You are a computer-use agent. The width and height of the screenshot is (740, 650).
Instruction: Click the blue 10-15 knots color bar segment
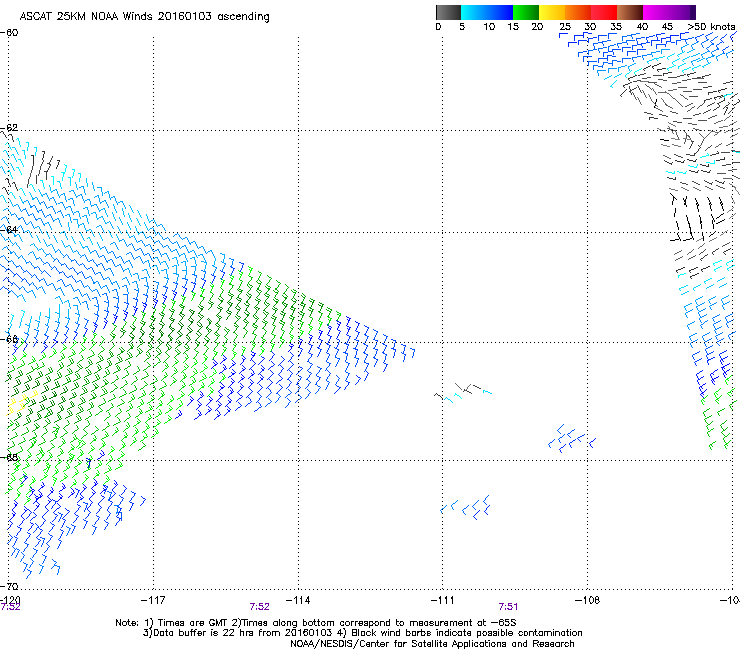click(500, 12)
